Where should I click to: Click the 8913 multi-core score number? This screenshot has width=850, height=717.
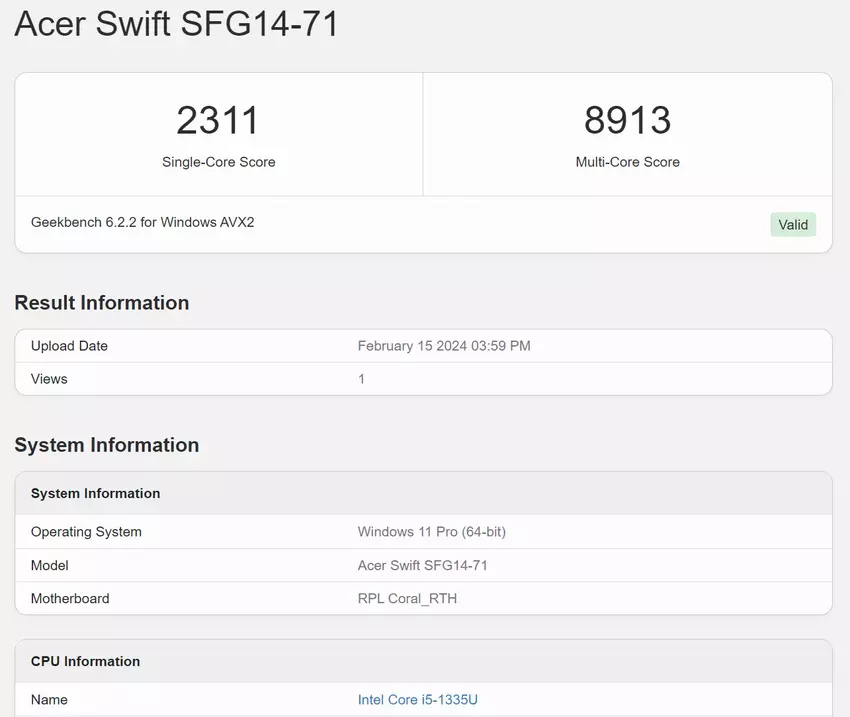627,121
